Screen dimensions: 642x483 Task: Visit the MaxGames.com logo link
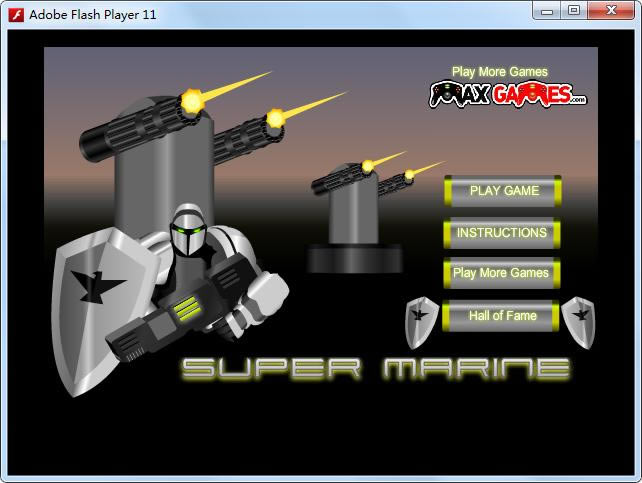pos(507,94)
